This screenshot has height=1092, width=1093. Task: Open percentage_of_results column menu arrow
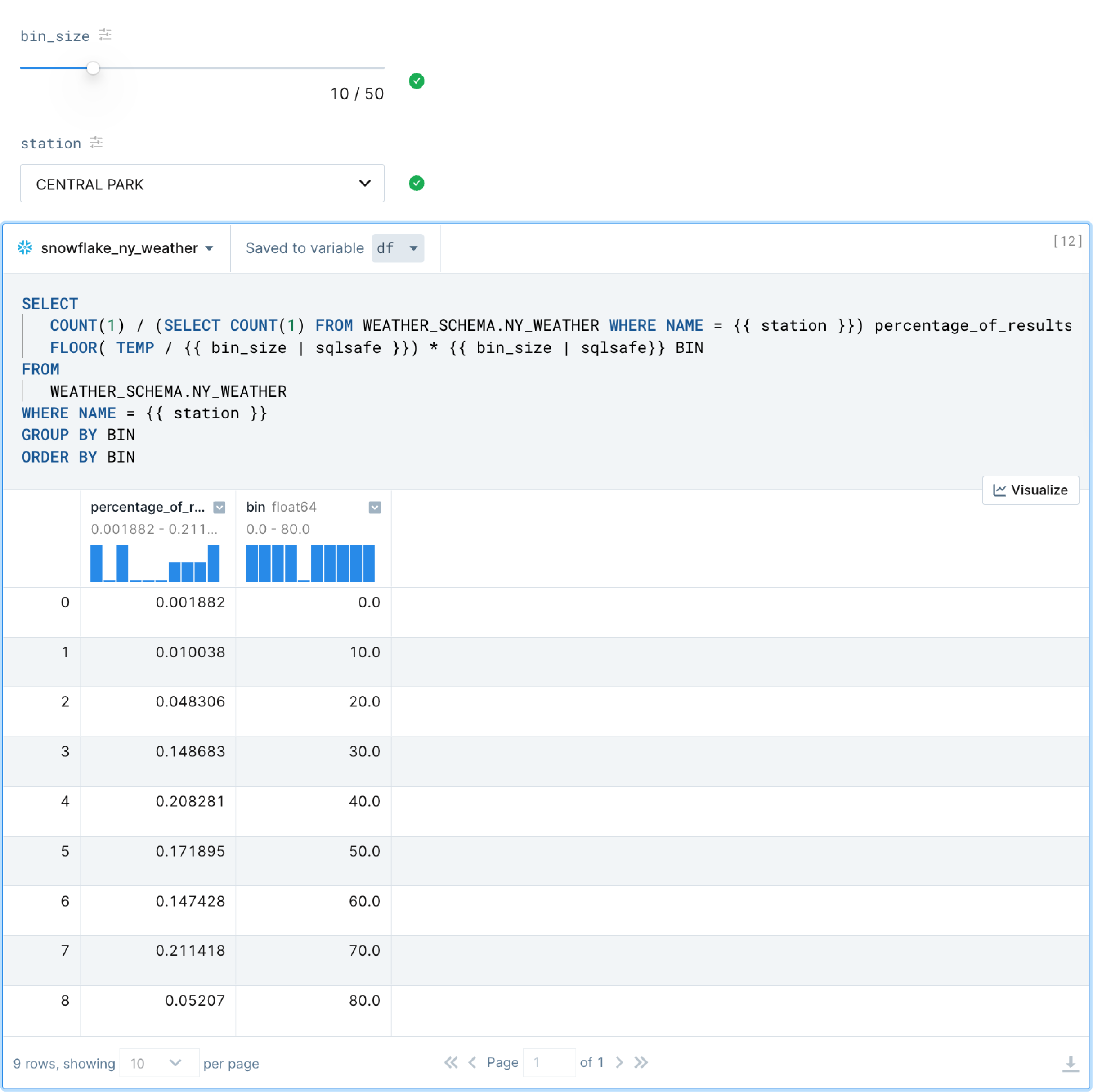[x=219, y=508]
